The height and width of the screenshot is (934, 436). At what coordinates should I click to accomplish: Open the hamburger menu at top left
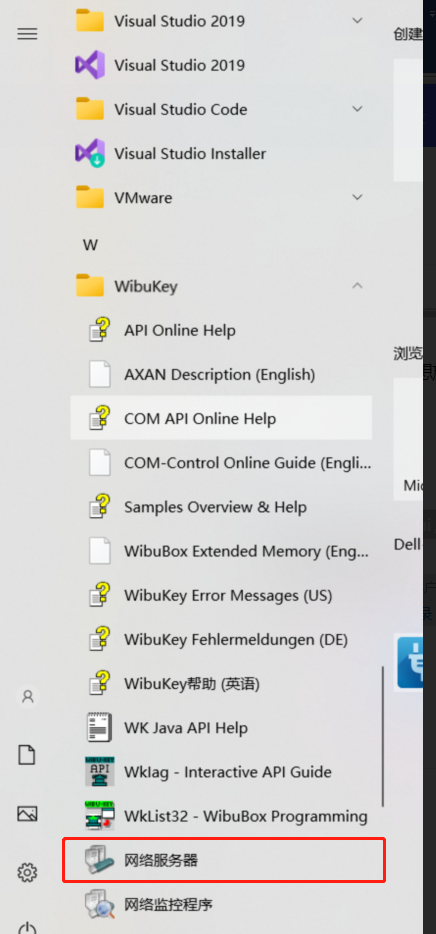(27, 33)
